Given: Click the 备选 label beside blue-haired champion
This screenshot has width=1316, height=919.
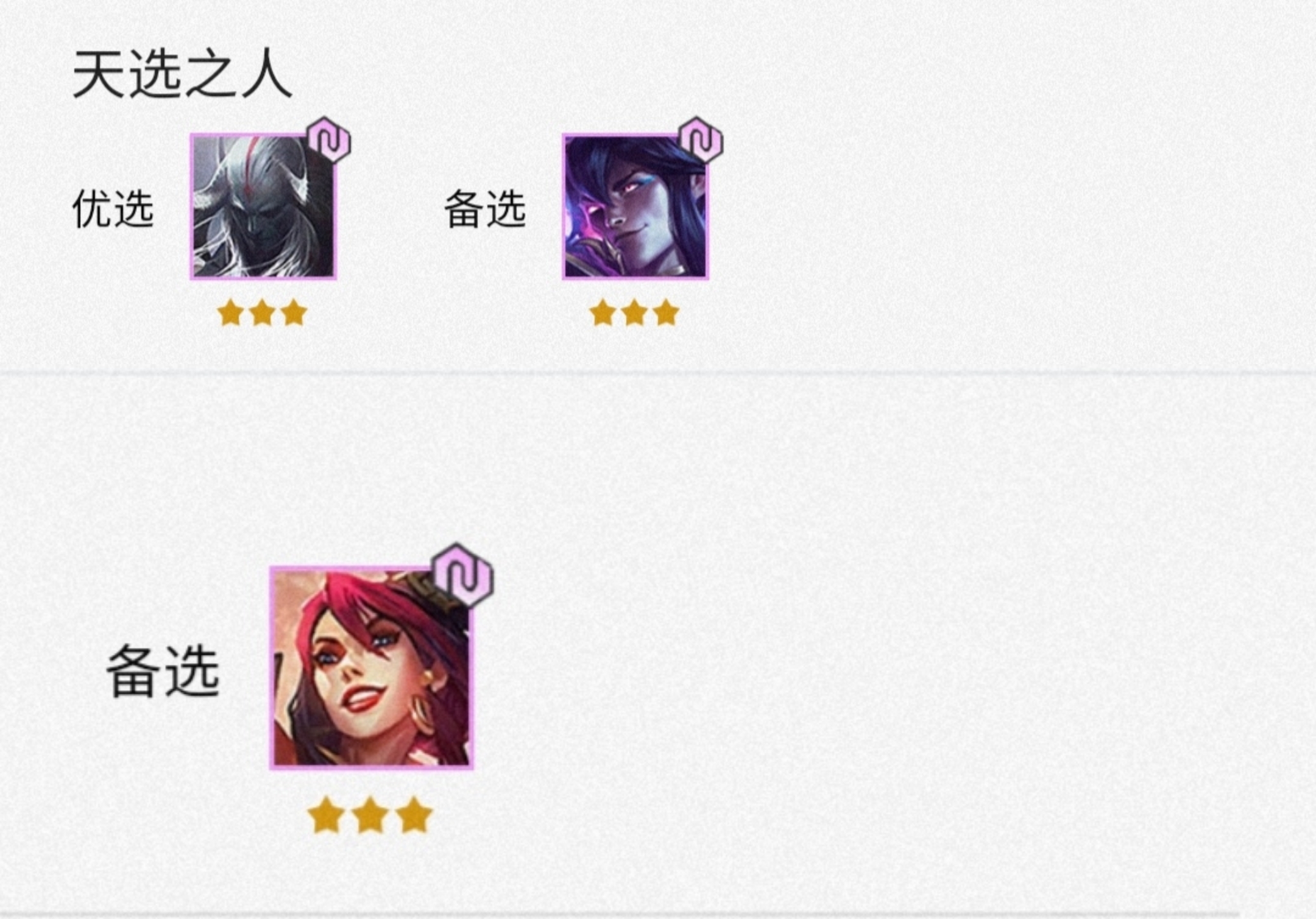Looking at the screenshot, I should click(485, 208).
